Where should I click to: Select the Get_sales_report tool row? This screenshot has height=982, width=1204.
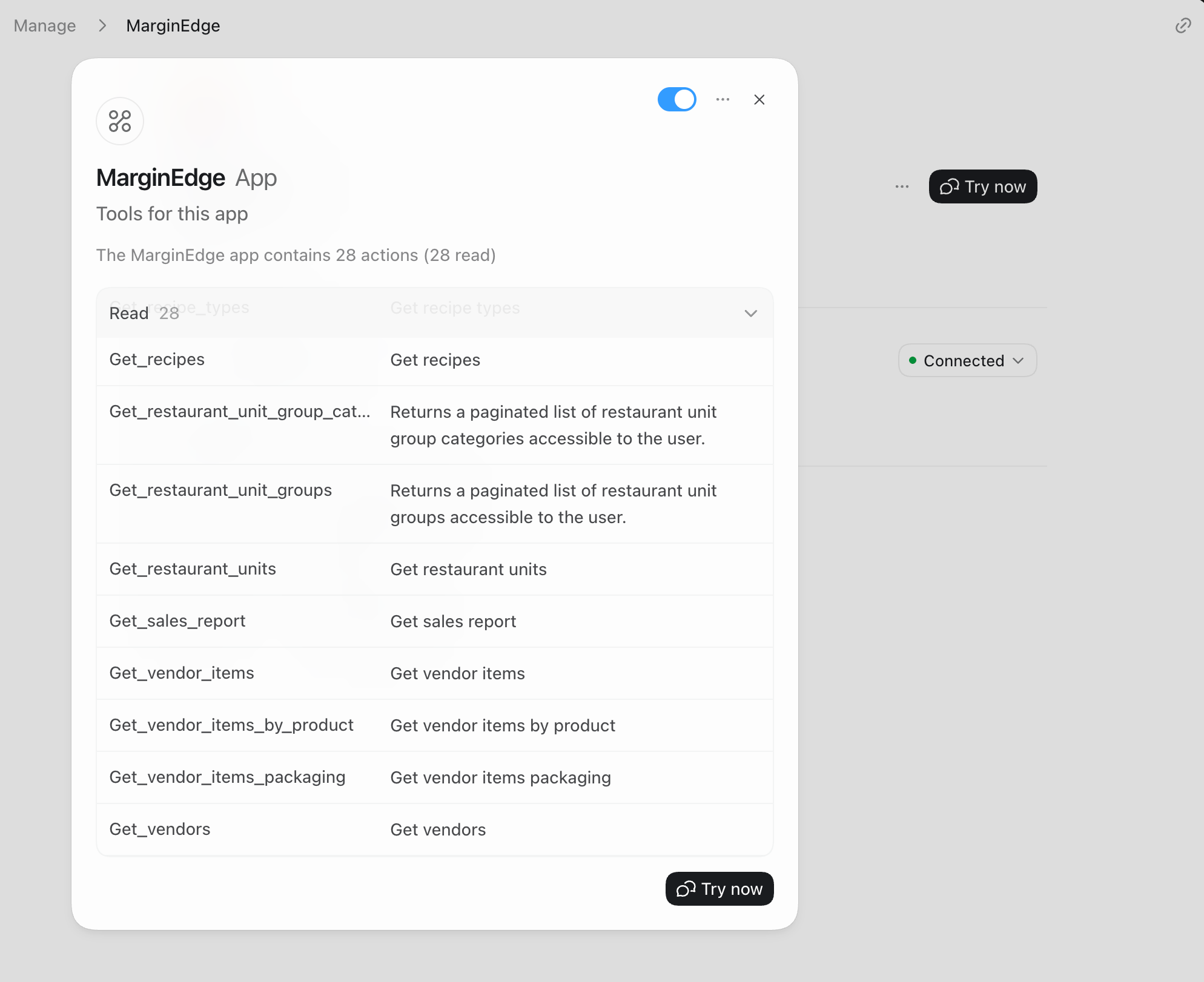click(435, 621)
